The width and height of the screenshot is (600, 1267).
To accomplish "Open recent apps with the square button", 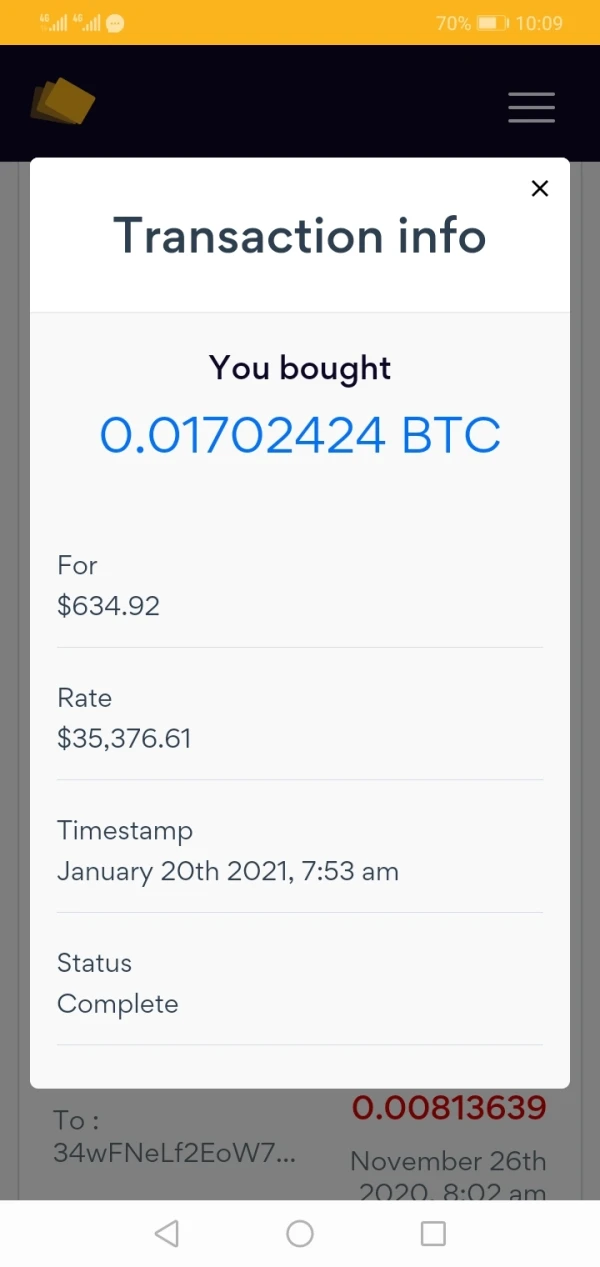I will tap(433, 1233).
